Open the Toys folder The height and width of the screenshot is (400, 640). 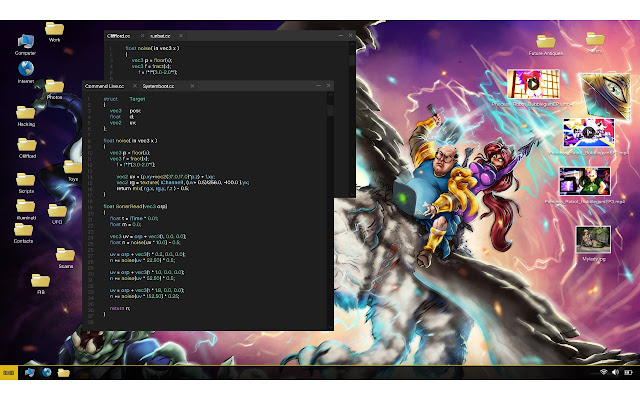tap(73, 168)
